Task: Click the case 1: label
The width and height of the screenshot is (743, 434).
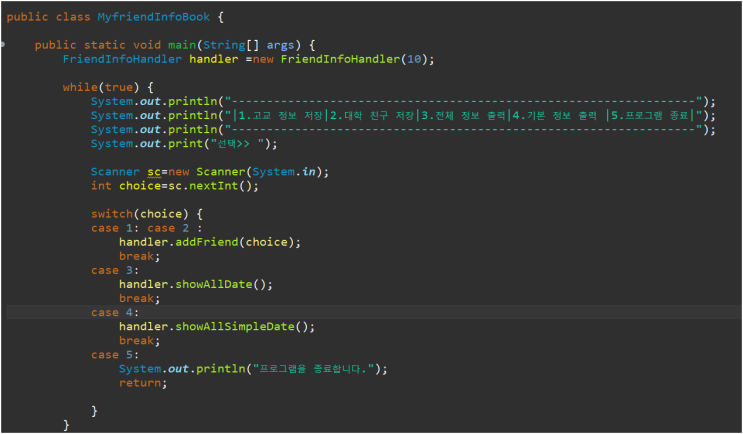Action: 115,228
